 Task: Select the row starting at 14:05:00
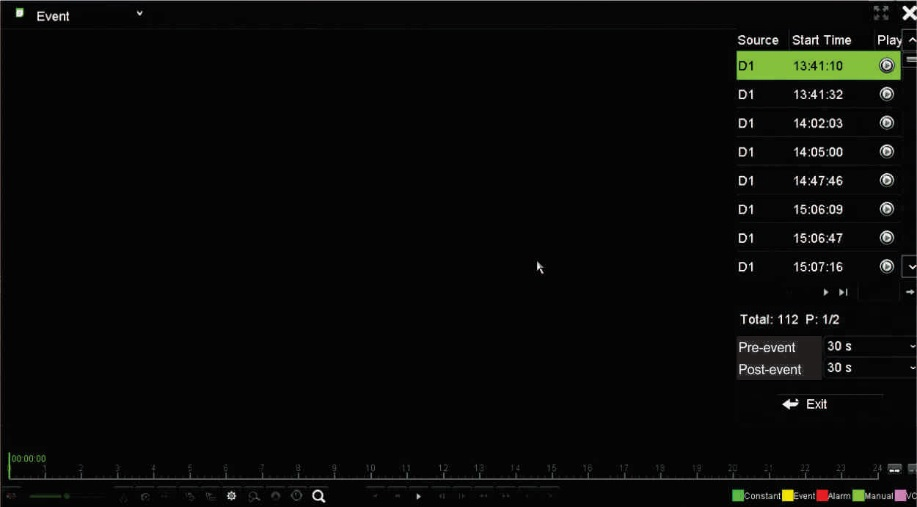(818, 151)
